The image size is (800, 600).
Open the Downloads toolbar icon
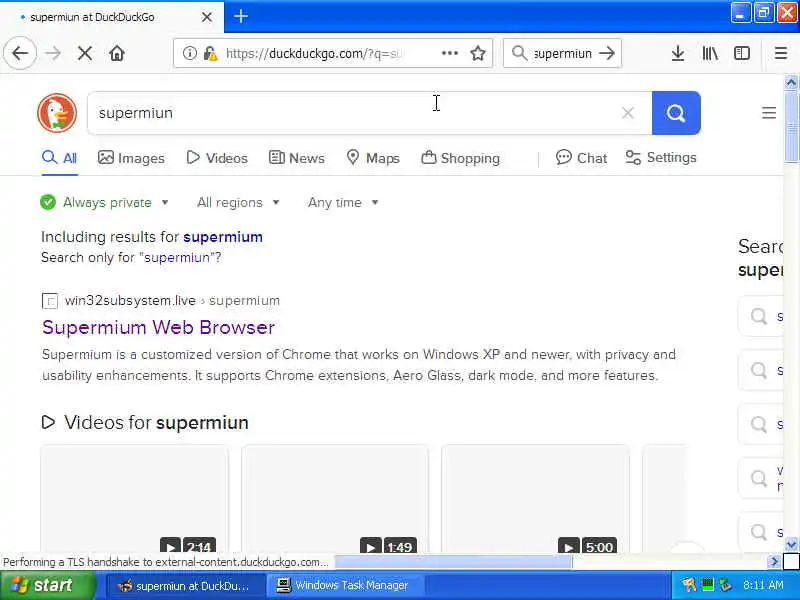pos(678,53)
